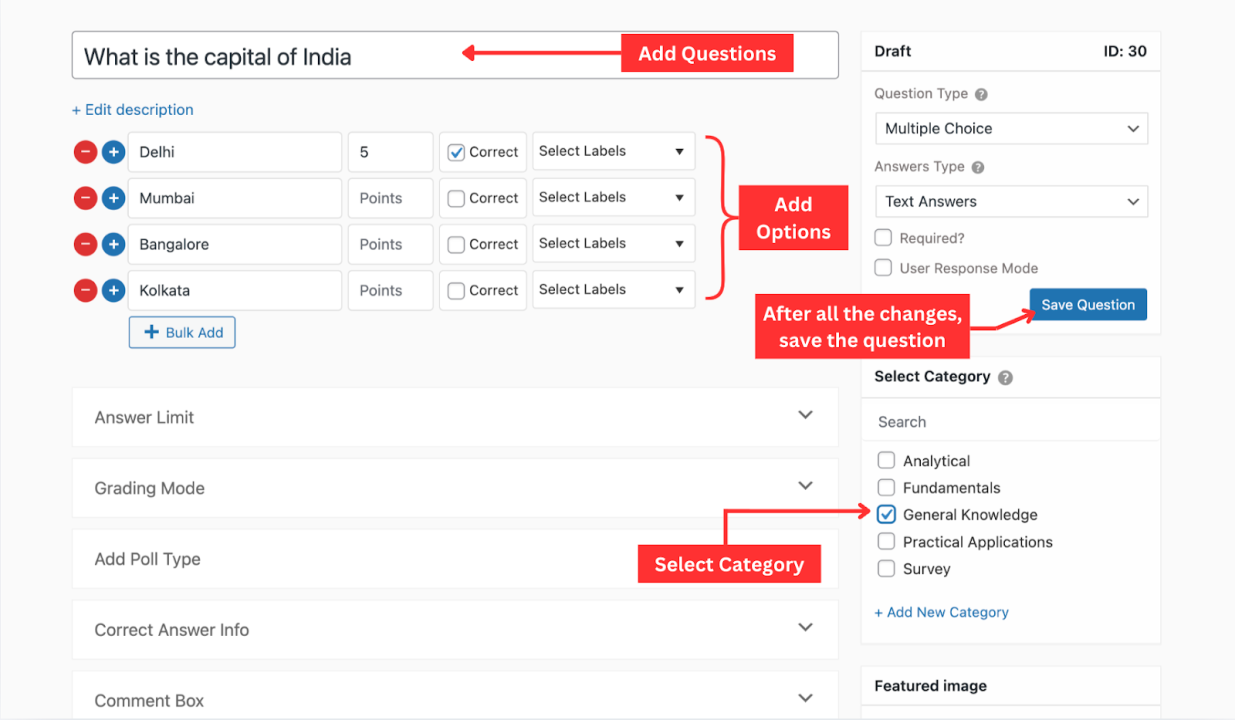
Task: Click the Add New Category link
Action: click(941, 611)
